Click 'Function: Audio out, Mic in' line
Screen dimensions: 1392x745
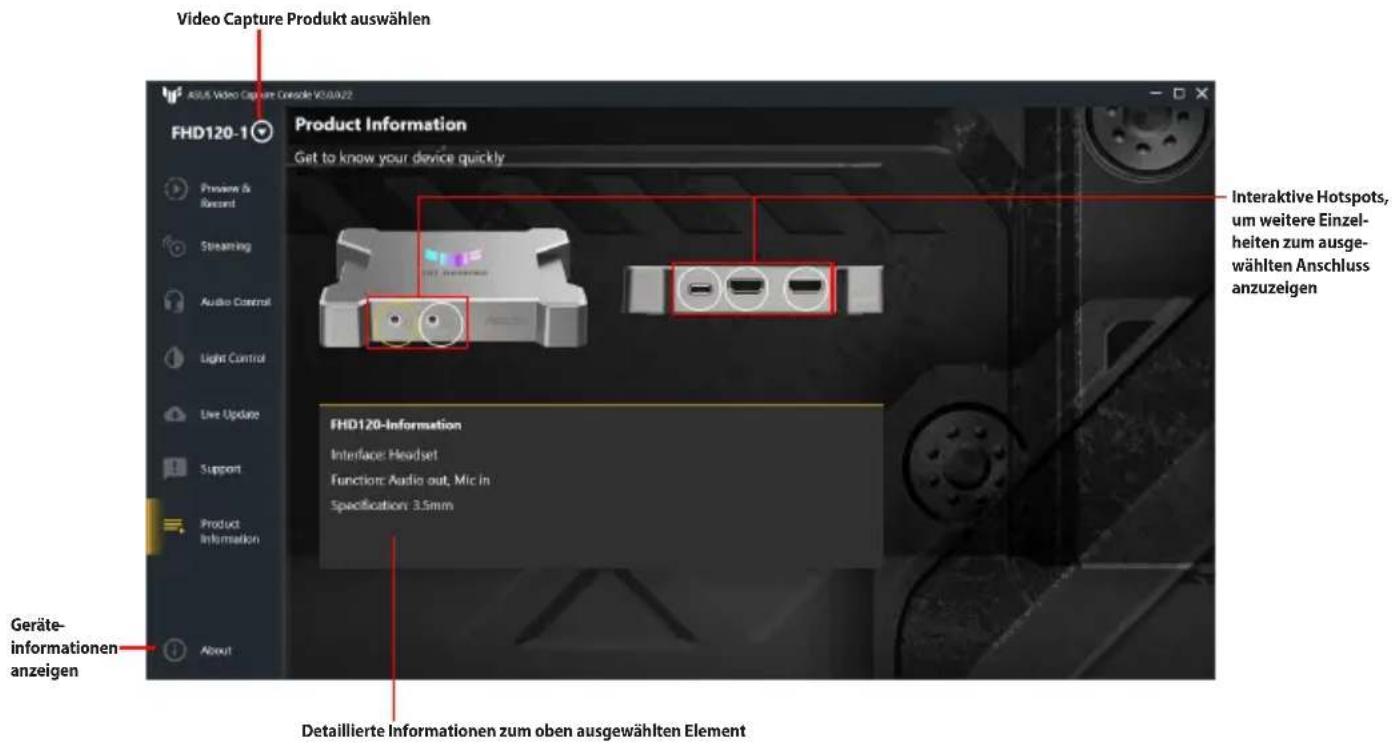click(410, 480)
